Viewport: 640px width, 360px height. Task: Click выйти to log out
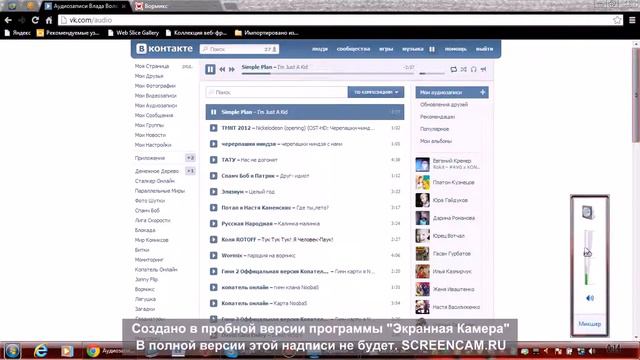point(484,49)
